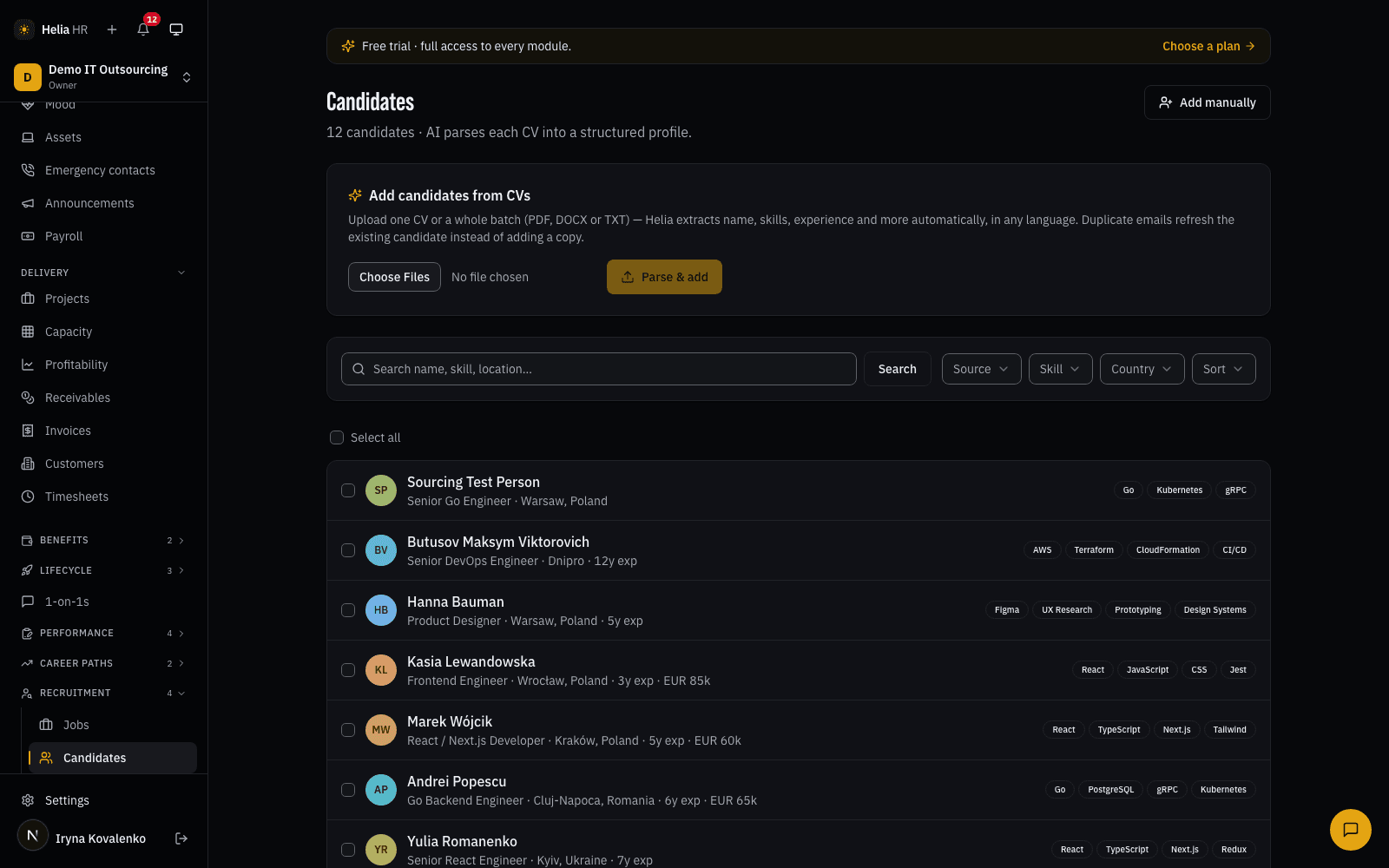
Task: Check Marek Wójcik's row checkbox
Action: pos(348,730)
